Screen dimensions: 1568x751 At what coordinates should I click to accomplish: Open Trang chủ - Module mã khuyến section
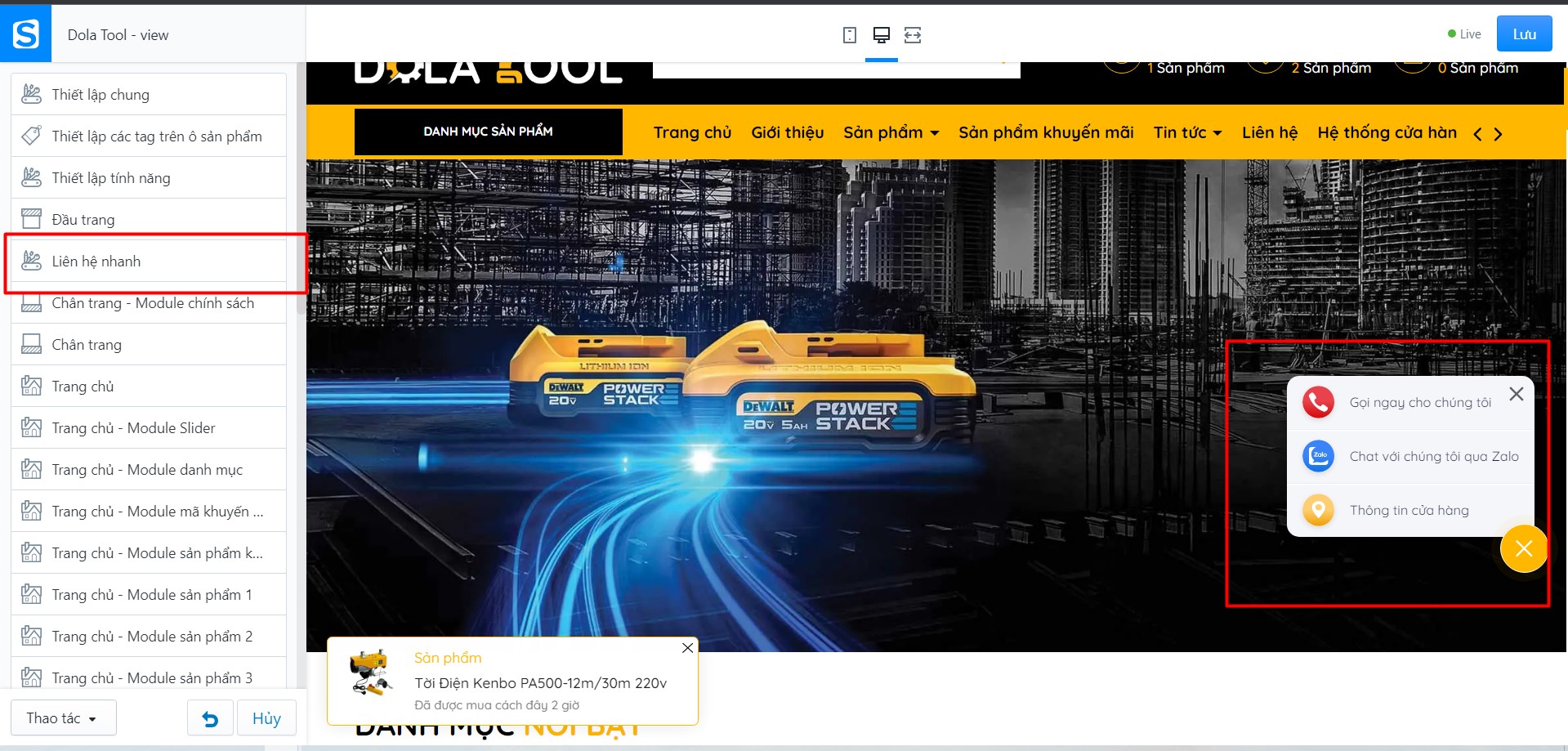pos(149,511)
